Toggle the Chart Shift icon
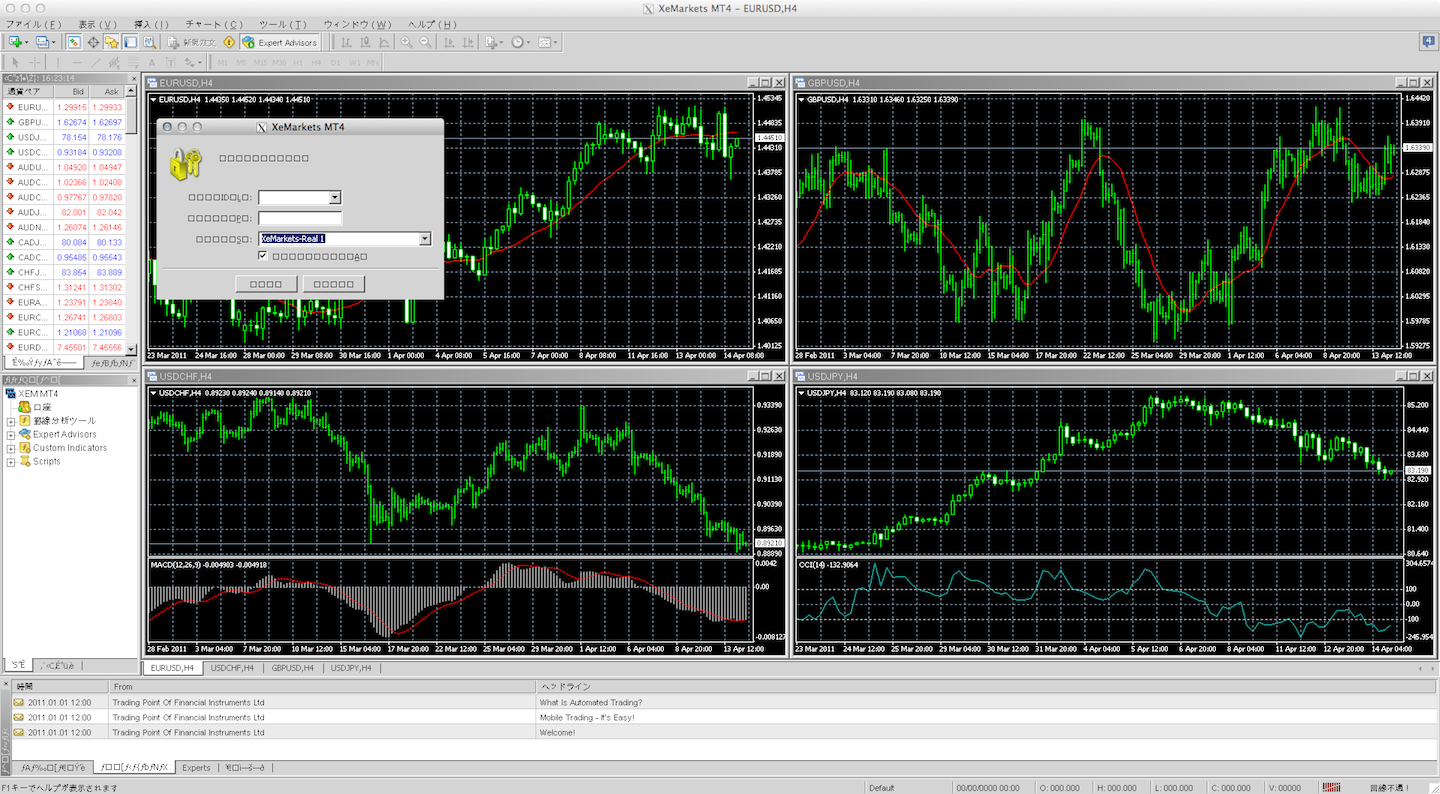 [467, 42]
